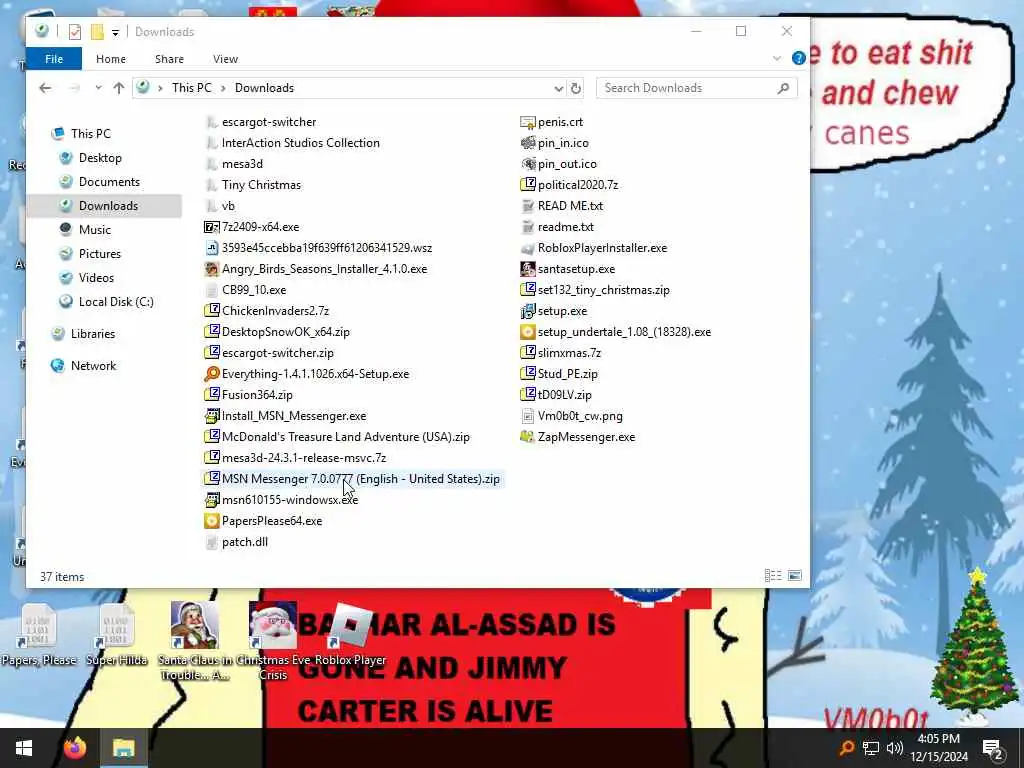
Task: Expand the address bar history dropdown
Action: pyautogui.click(x=558, y=88)
